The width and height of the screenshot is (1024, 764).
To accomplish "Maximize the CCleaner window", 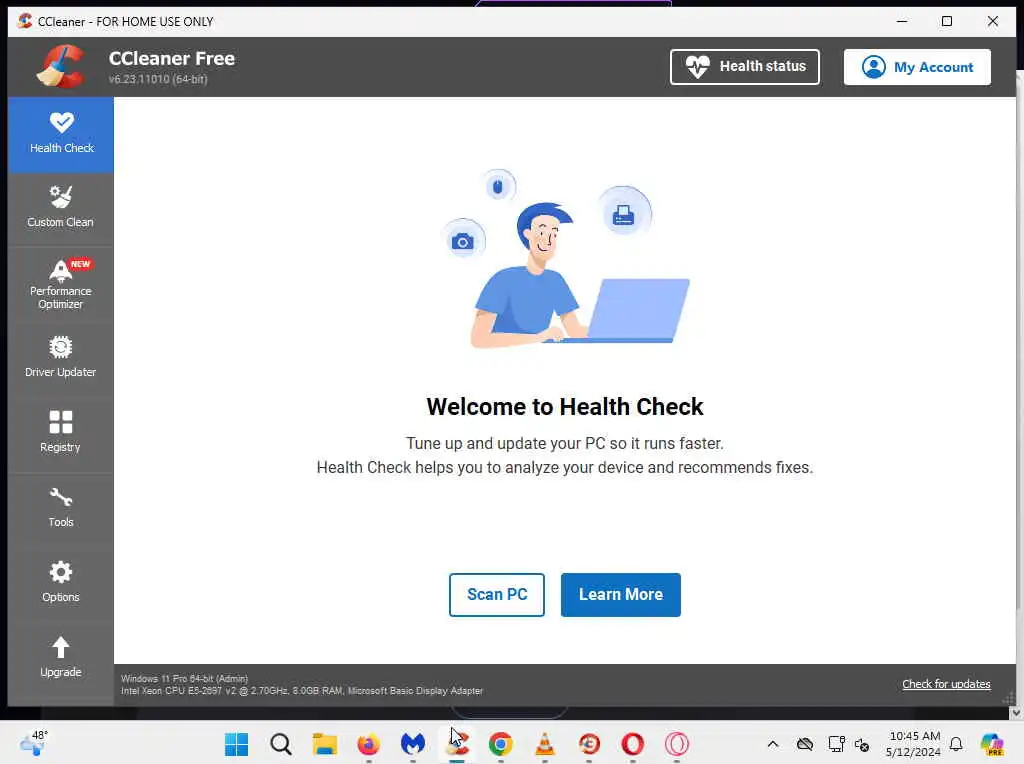I will [x=947, y=21].
